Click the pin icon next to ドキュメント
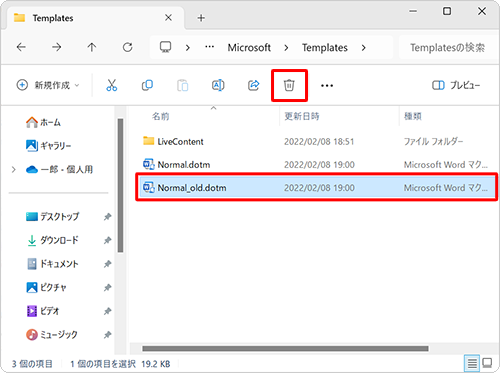 tap(107, 264)
